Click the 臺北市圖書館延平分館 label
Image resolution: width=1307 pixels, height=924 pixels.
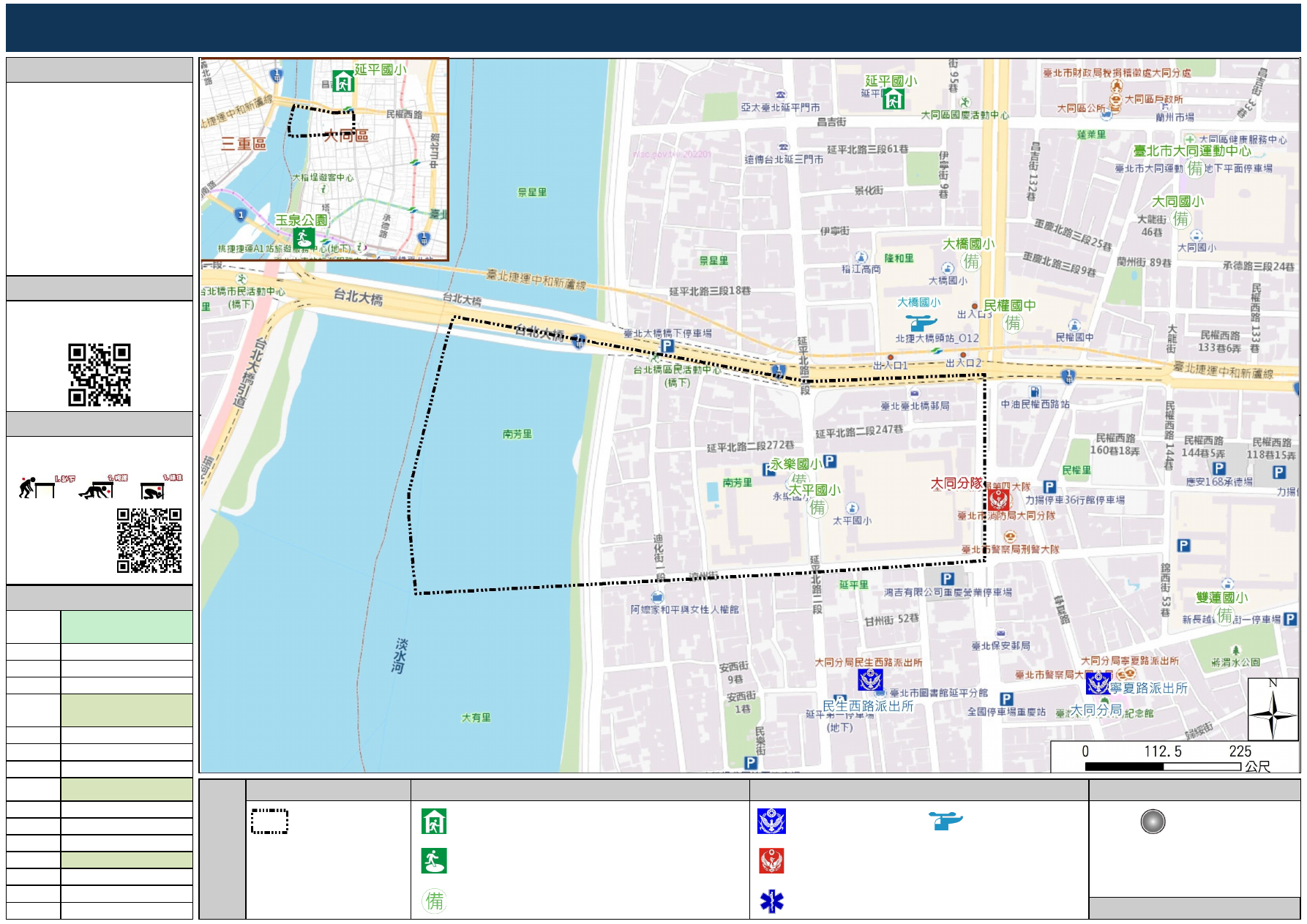click(939, 693)
